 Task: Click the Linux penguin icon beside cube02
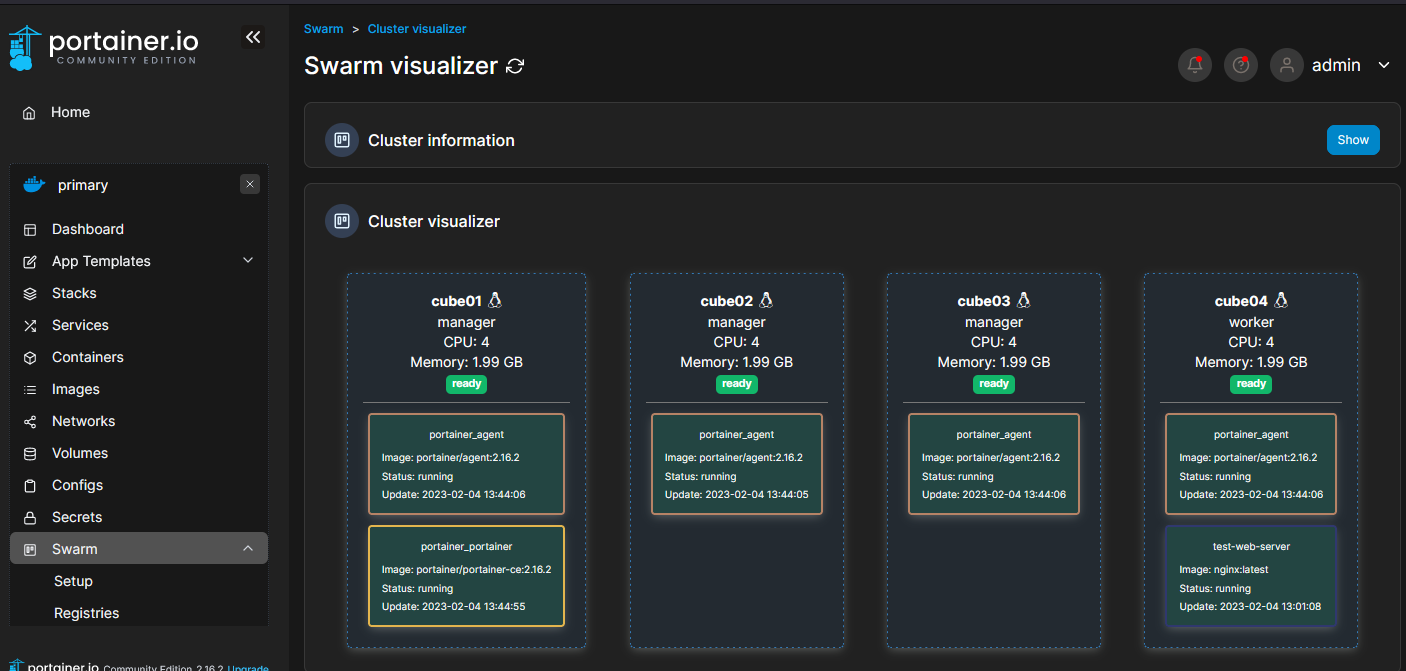(767, 300)
